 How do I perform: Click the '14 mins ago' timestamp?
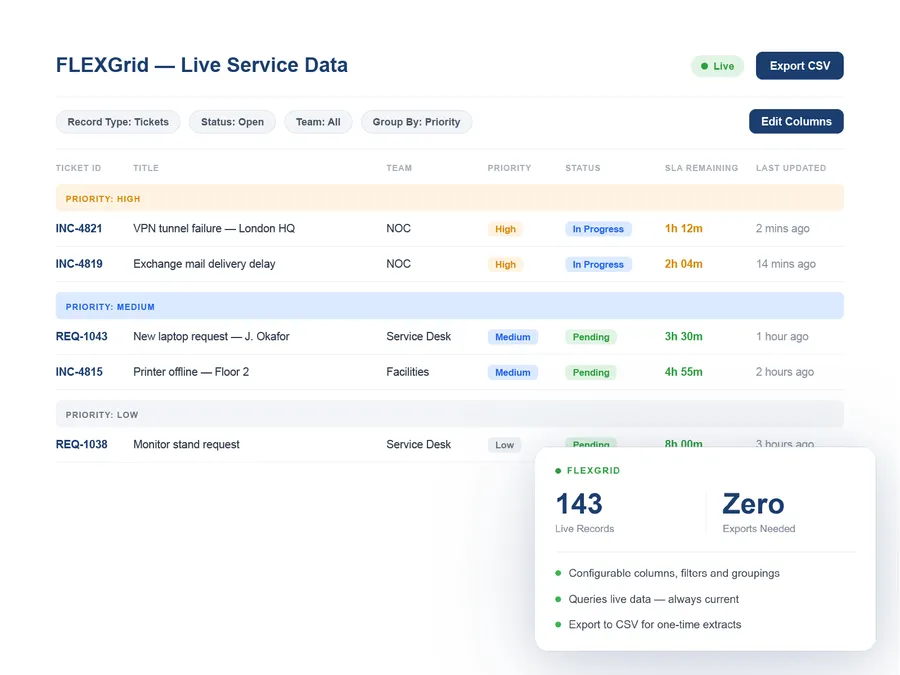[786, 264]
